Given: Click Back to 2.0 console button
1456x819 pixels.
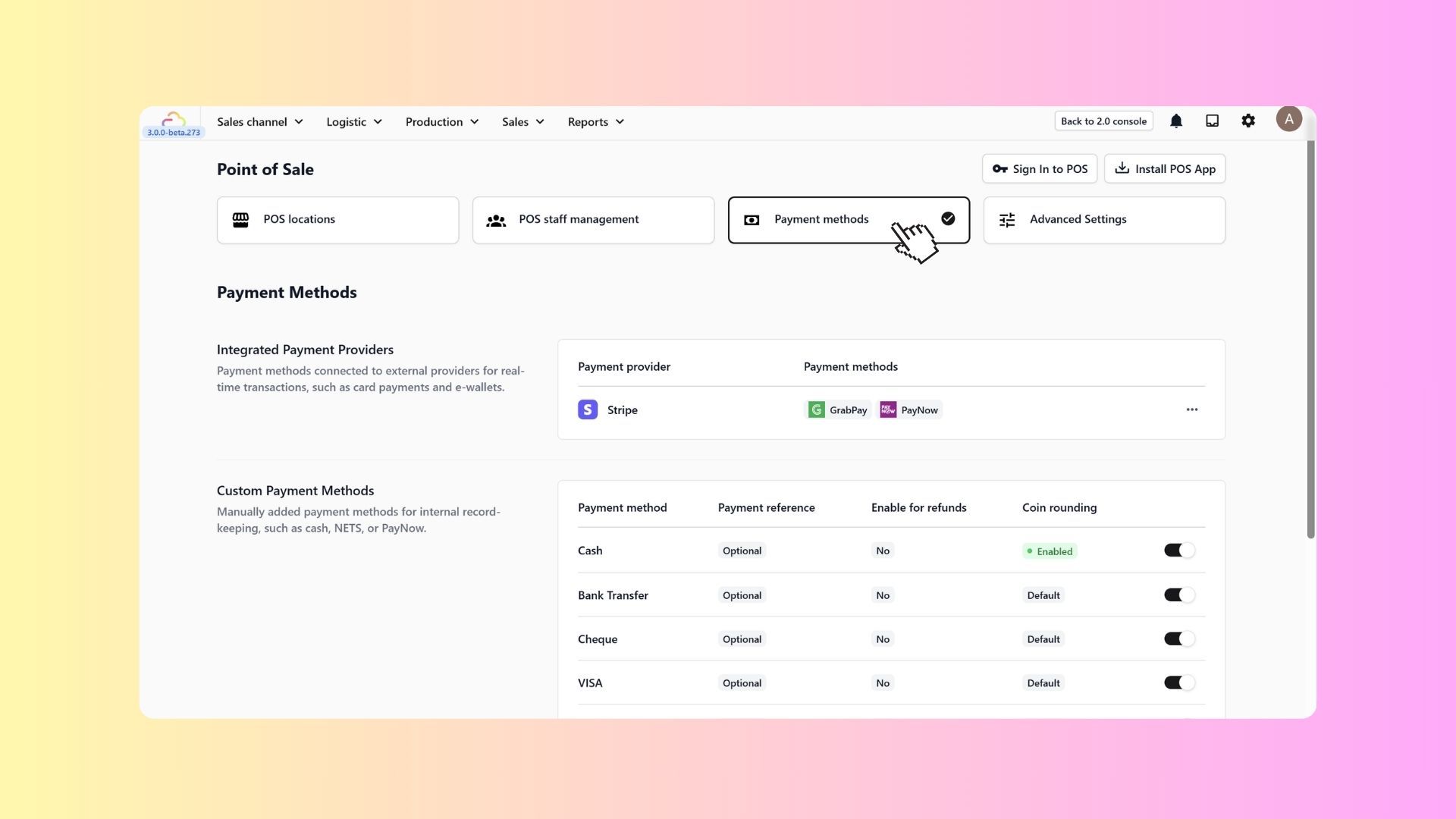Looking at the screenshot, I should 1103,121.
